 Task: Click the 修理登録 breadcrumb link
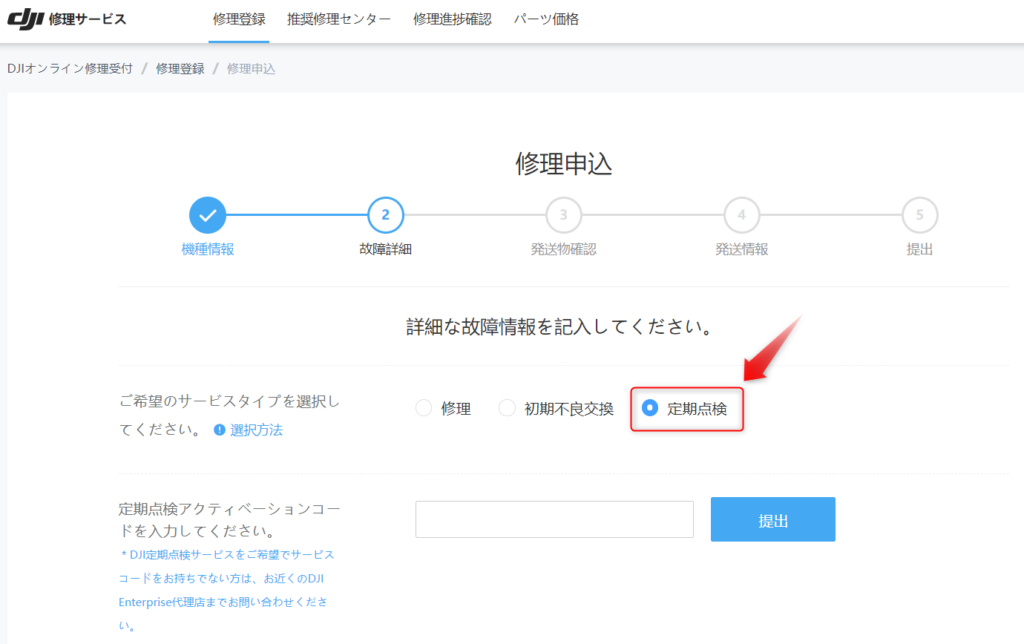(x=180, y=68)
